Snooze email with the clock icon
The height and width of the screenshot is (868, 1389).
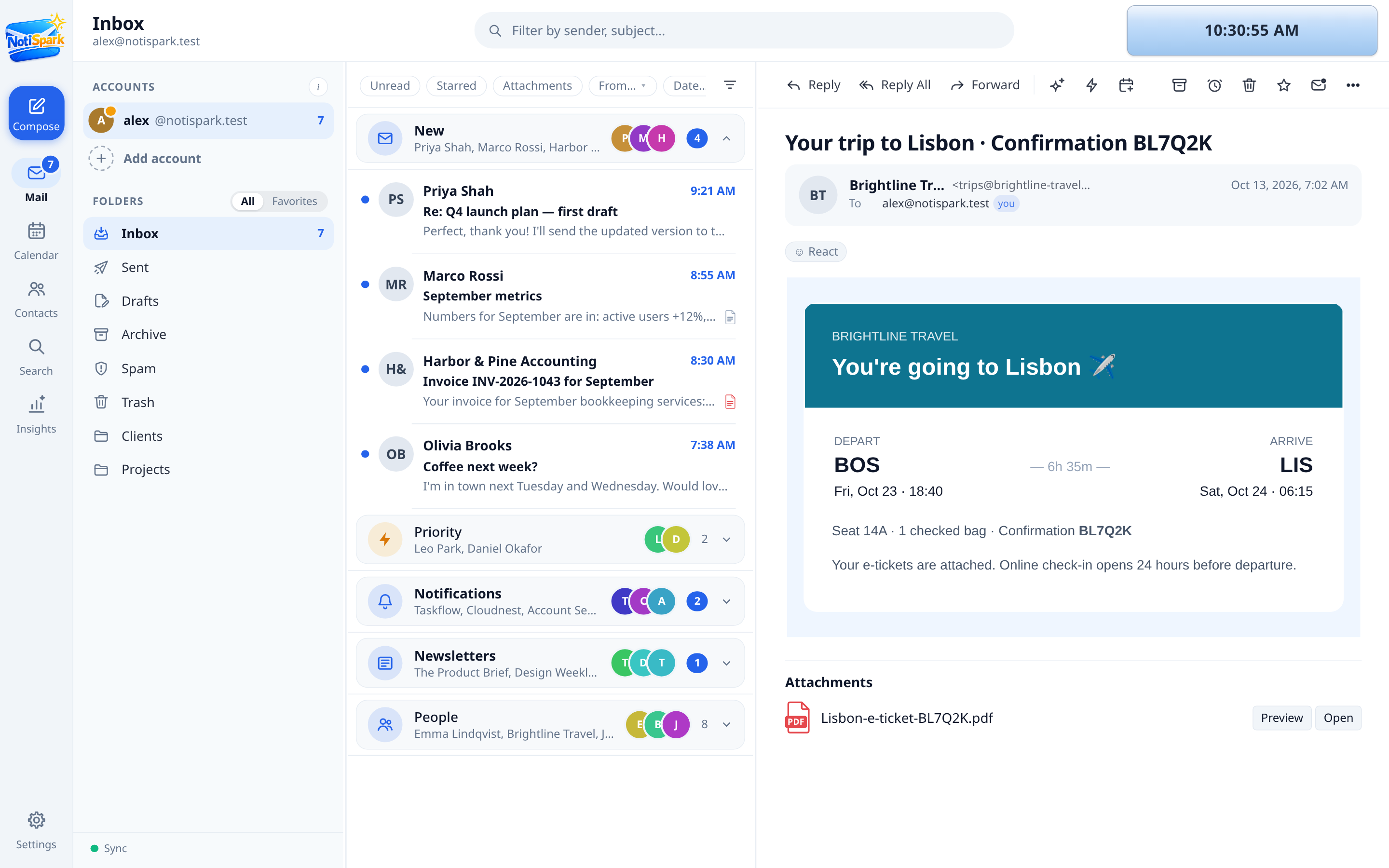(x=1214, y=85)
